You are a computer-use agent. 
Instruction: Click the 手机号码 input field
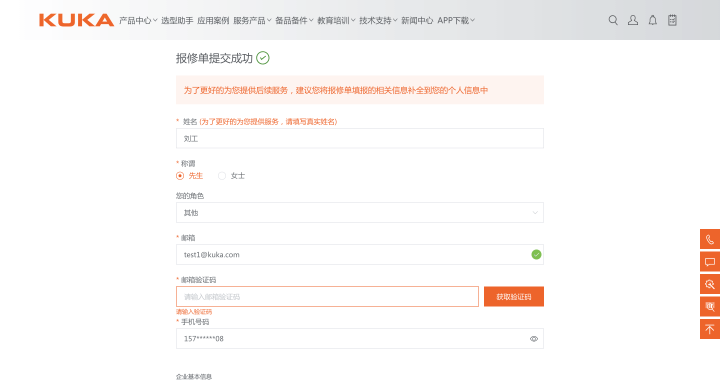[x=360, y=338]
